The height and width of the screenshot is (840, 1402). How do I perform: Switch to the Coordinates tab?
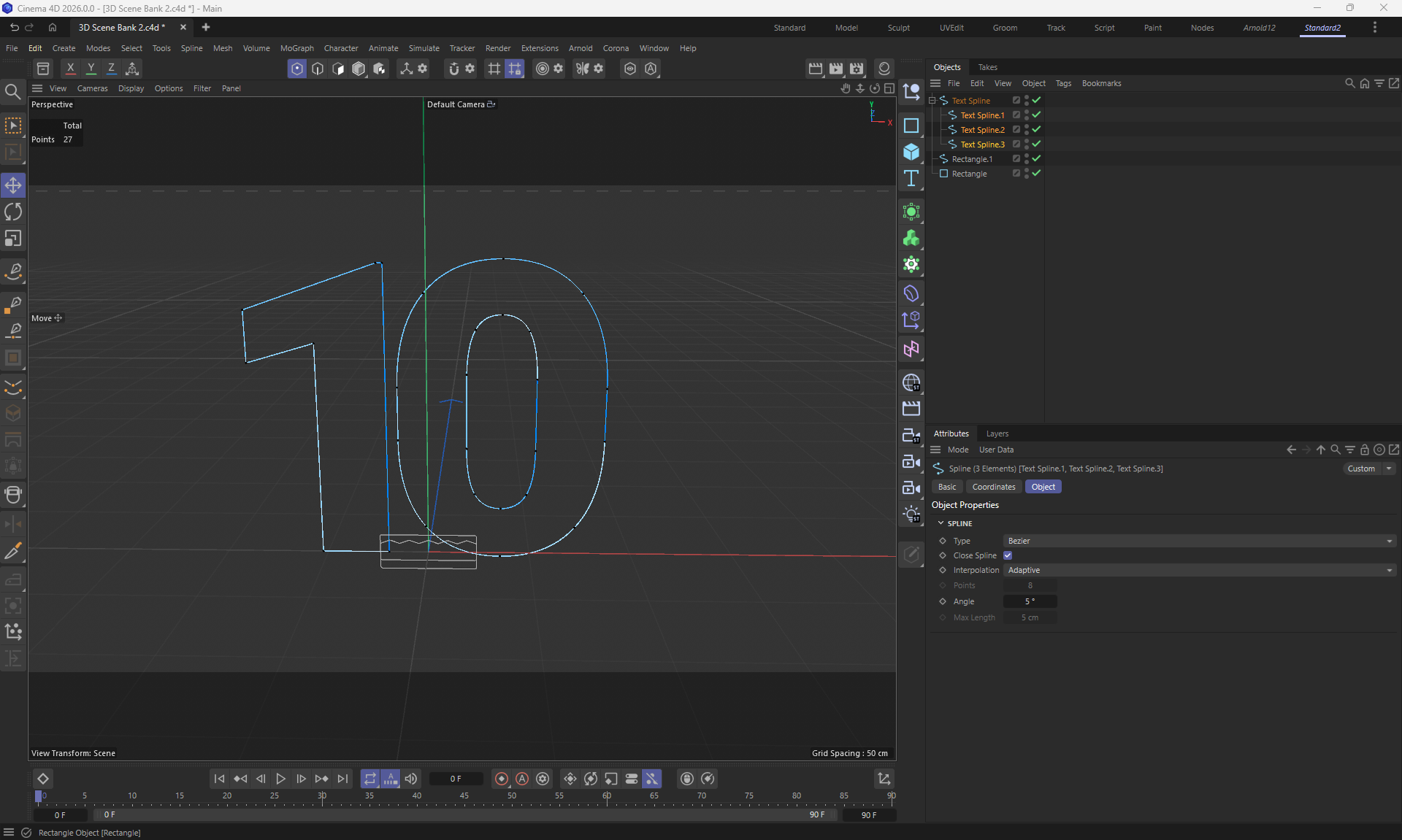(993, 487)
